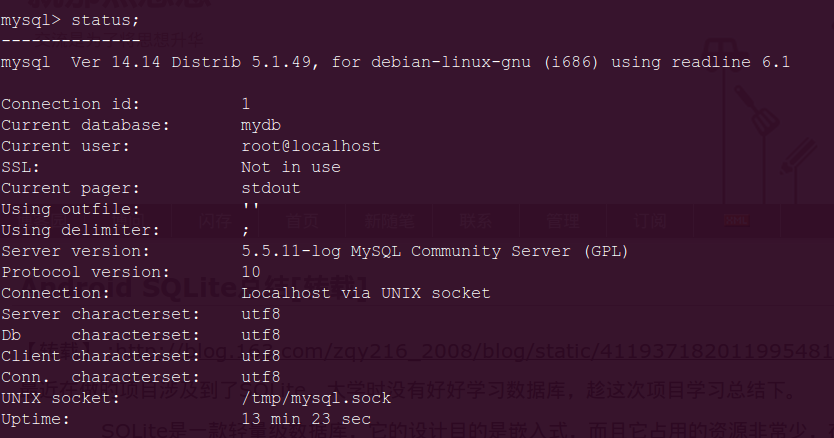The image size is (834, 438).
Task: Click the root@localhost user value
Action: pyautogui.click(x=311, y=146)
